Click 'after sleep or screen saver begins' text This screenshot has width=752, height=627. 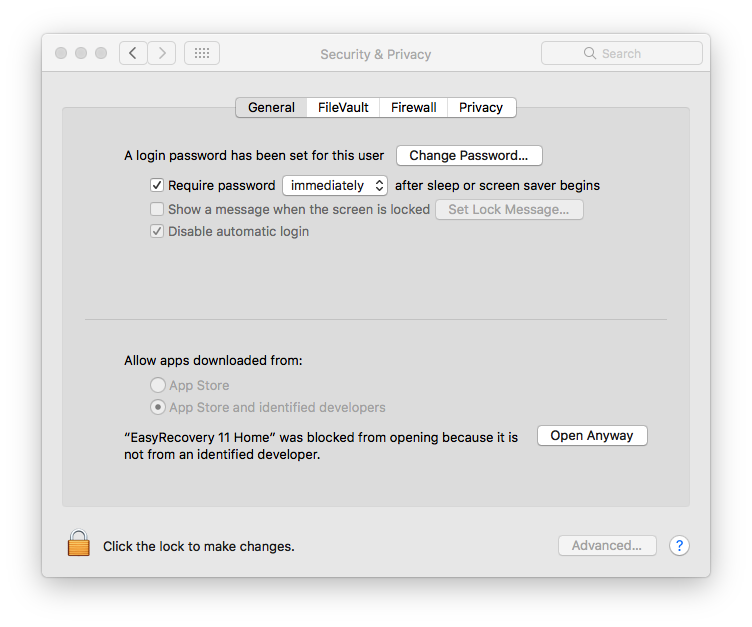[x=497, y=186]
